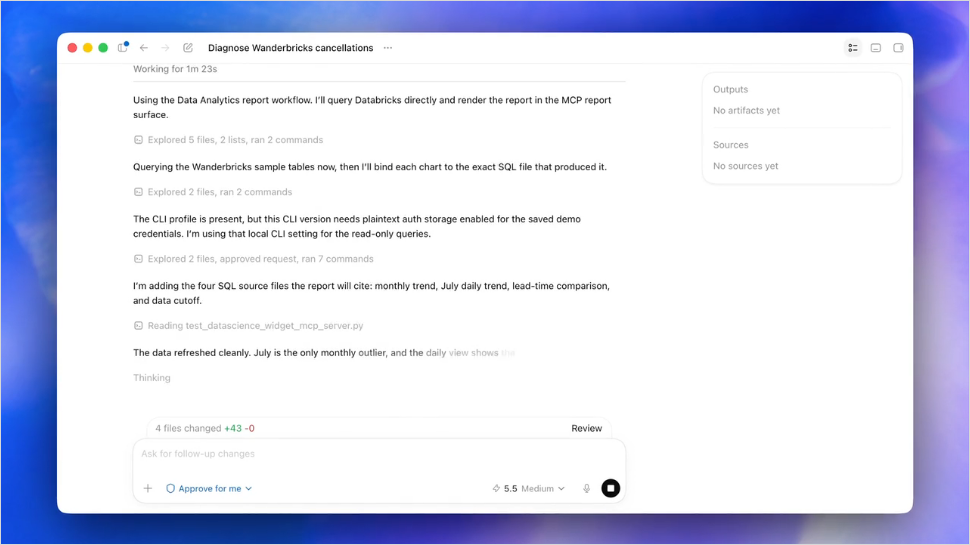Toggle the sidebar panel icon

point(122,48)
